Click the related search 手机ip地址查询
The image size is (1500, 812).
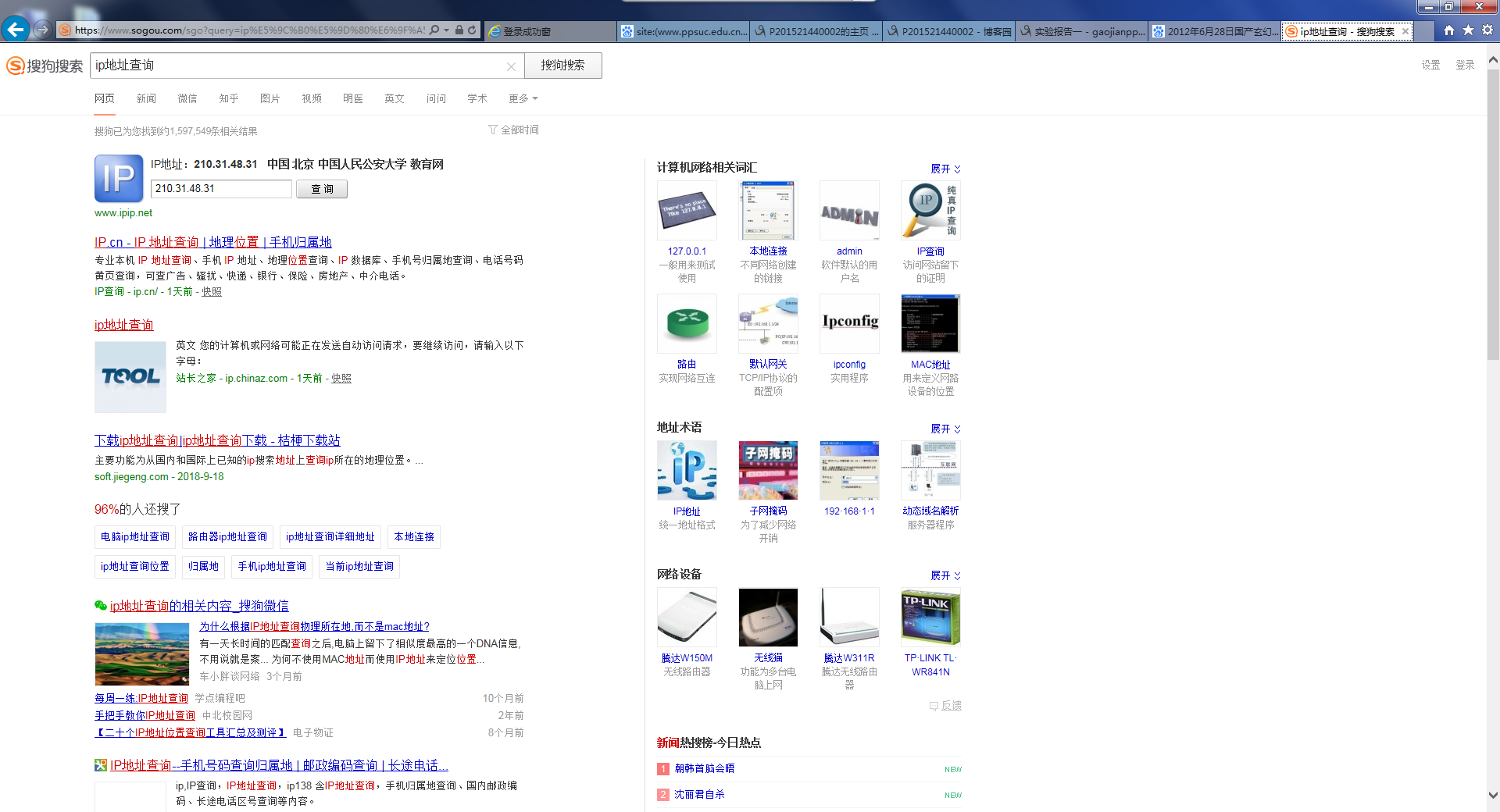tap(272, 567)
